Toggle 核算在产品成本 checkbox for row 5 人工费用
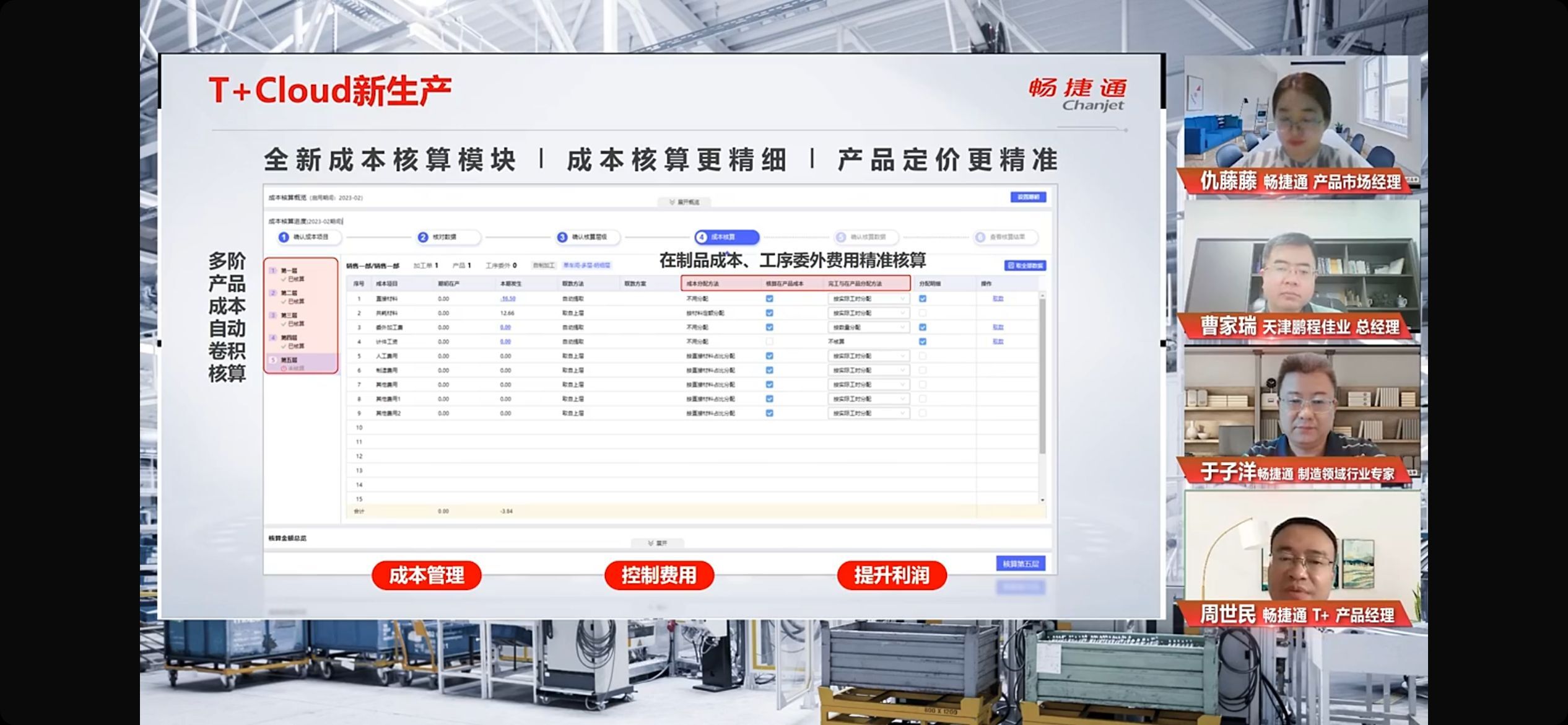Screen dimensions: 1568x725 tap(769, 356)
